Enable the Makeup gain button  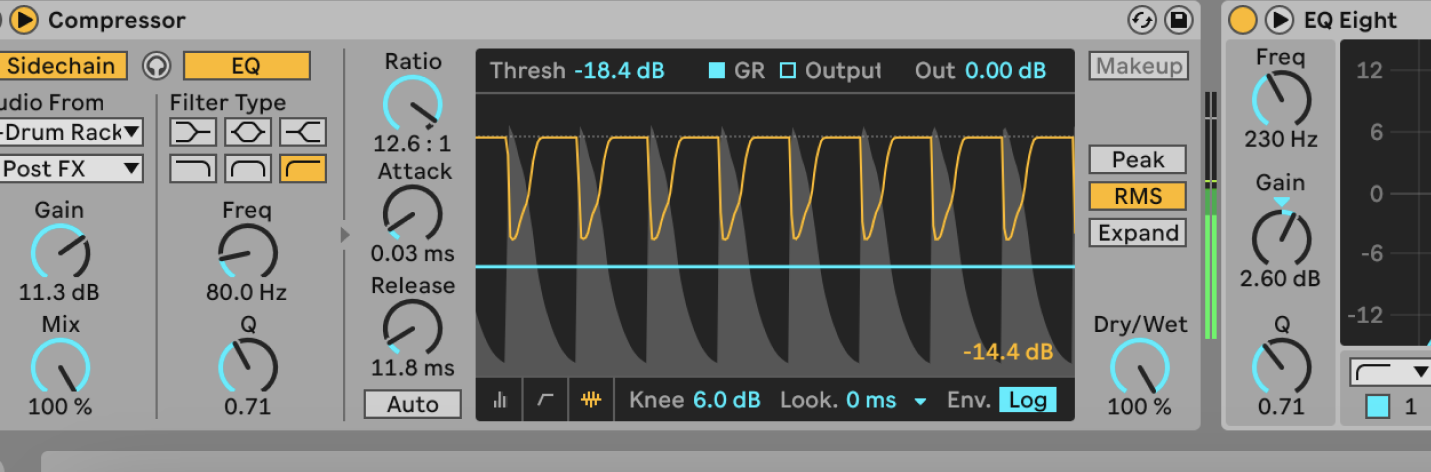tap(1139, 66)
